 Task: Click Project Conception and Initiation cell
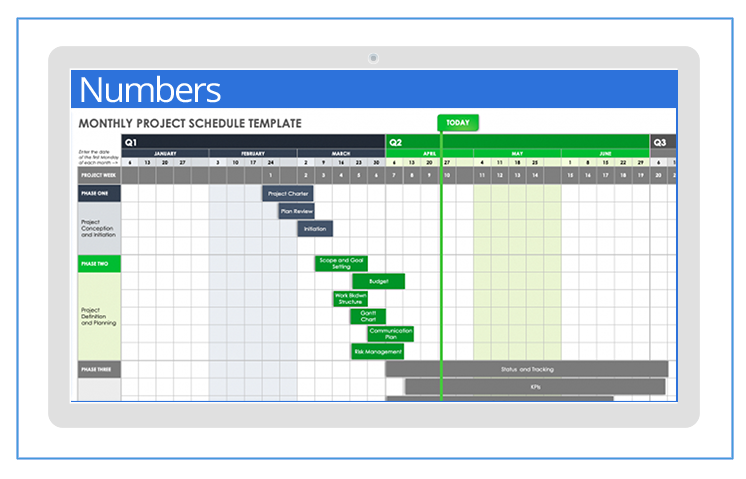coord(99,228)
